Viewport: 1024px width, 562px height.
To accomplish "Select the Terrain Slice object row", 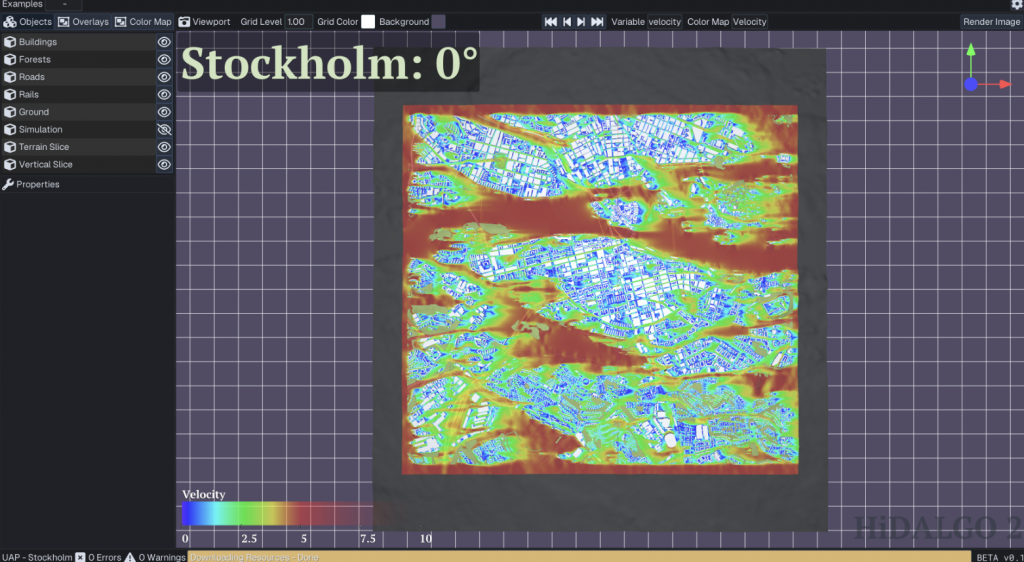I will pyautogui.click(x=78, y=147).
